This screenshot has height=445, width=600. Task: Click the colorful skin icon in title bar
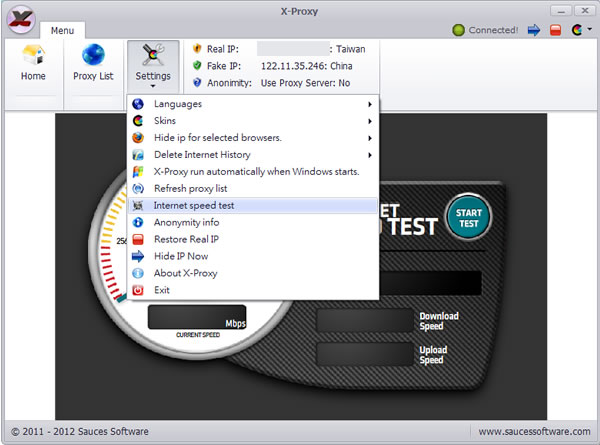pos(577,29)
